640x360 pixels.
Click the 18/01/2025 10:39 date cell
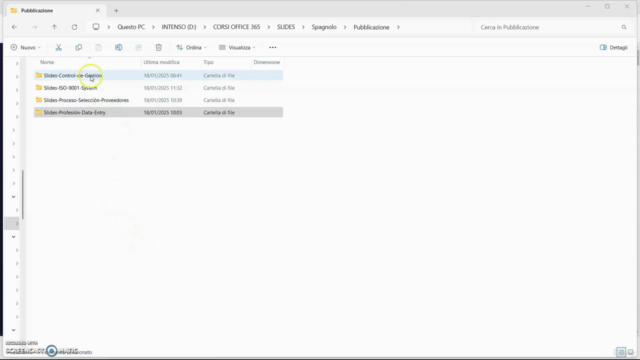(163, 100)
